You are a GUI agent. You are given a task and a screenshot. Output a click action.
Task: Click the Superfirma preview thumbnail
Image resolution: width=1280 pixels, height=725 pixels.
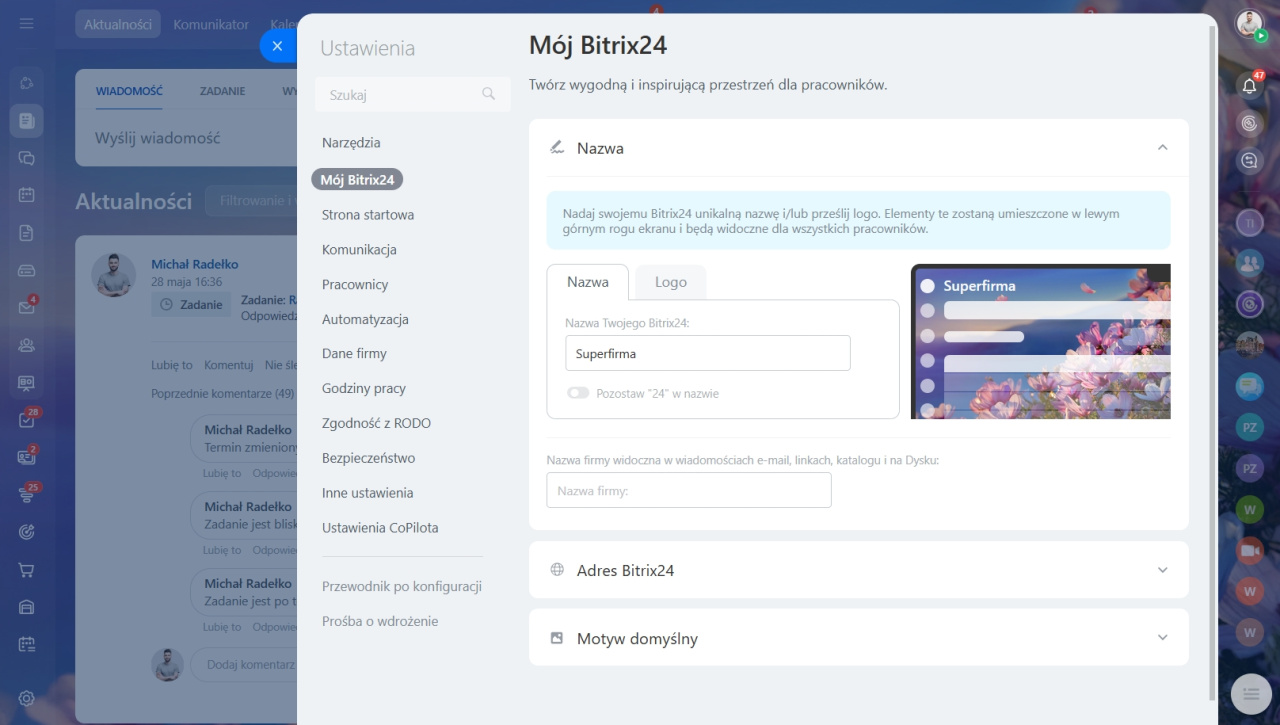[x=1041, y=342]
